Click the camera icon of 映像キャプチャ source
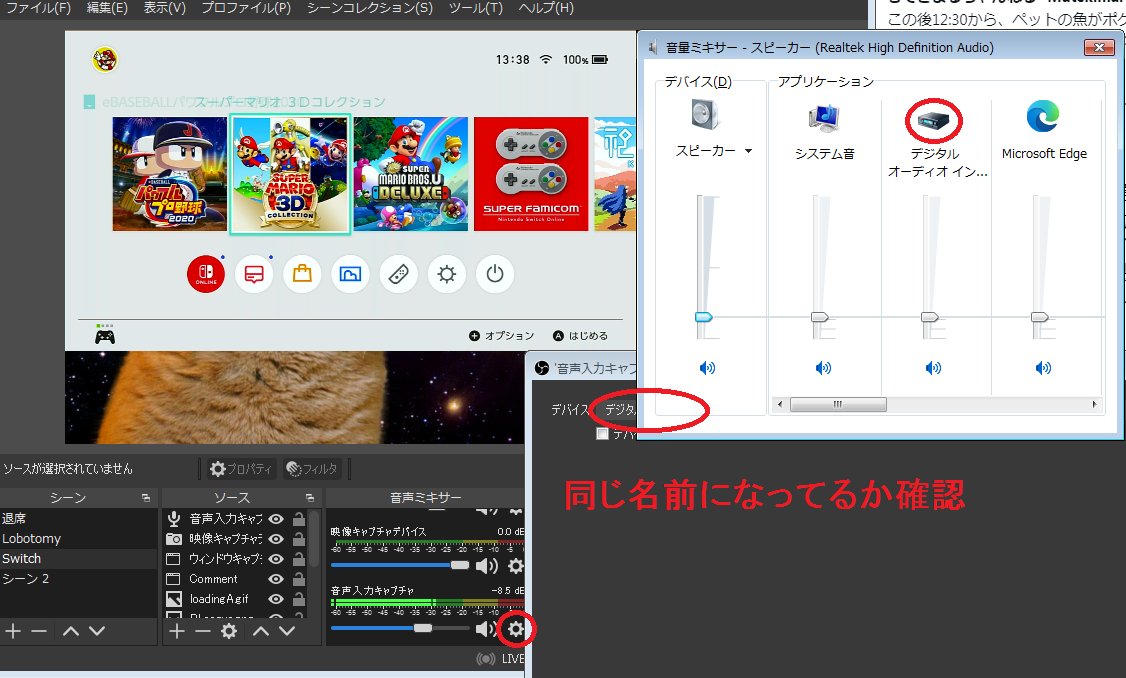Viewport: 1126px width, 678px height. point(174,538)
